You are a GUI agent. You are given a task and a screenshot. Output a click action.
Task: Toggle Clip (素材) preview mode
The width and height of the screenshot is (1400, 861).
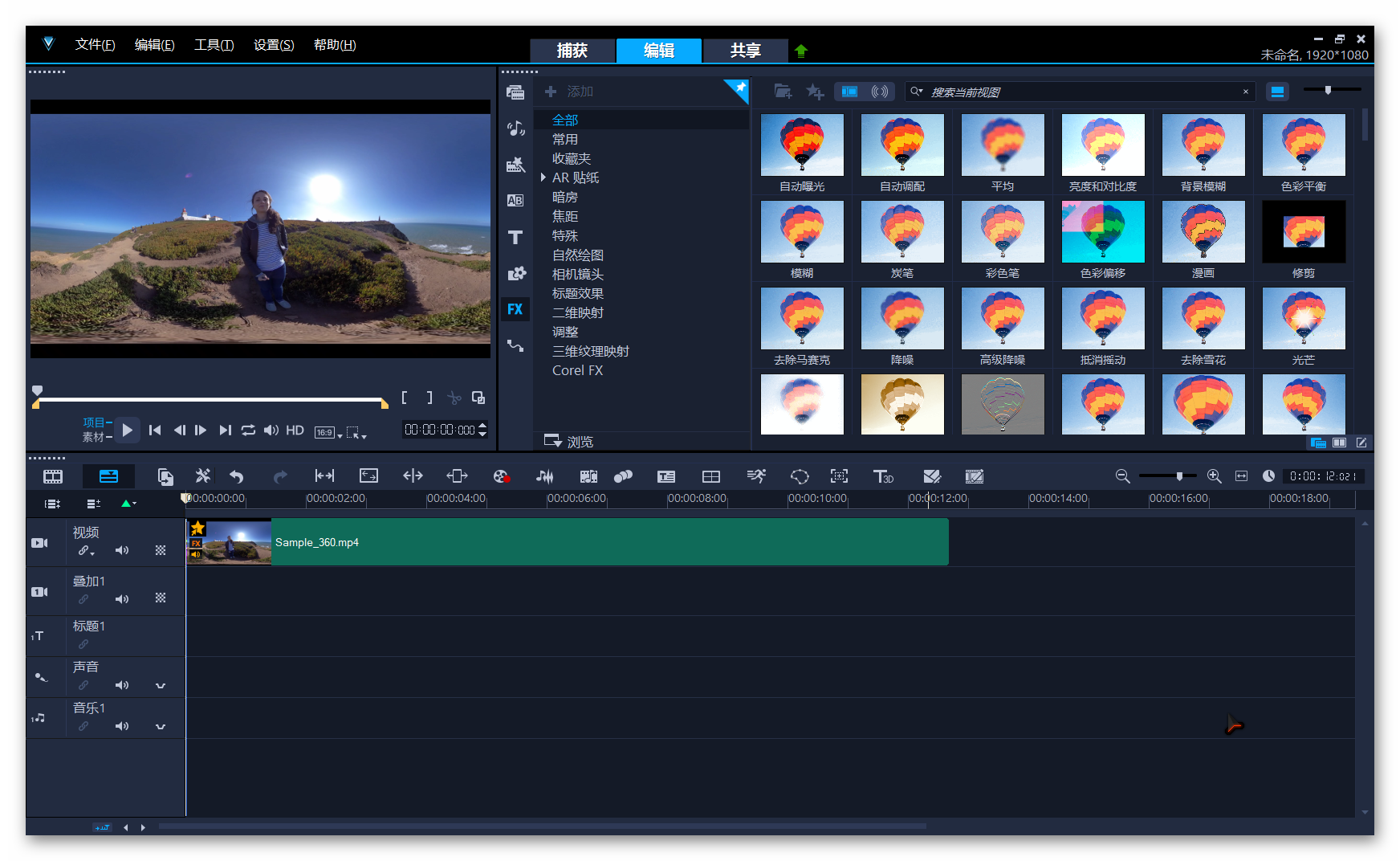(x=97, y=437)
